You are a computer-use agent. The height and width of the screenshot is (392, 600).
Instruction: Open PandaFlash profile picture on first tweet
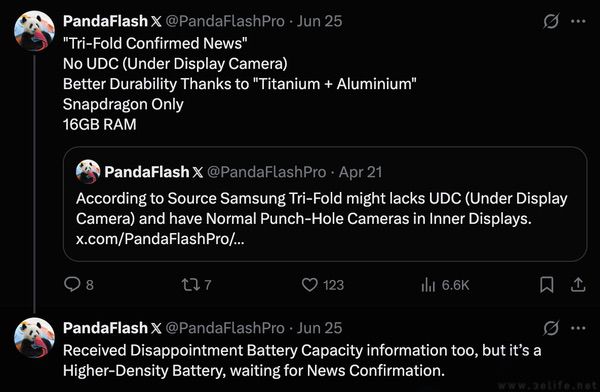pos(34,31)
